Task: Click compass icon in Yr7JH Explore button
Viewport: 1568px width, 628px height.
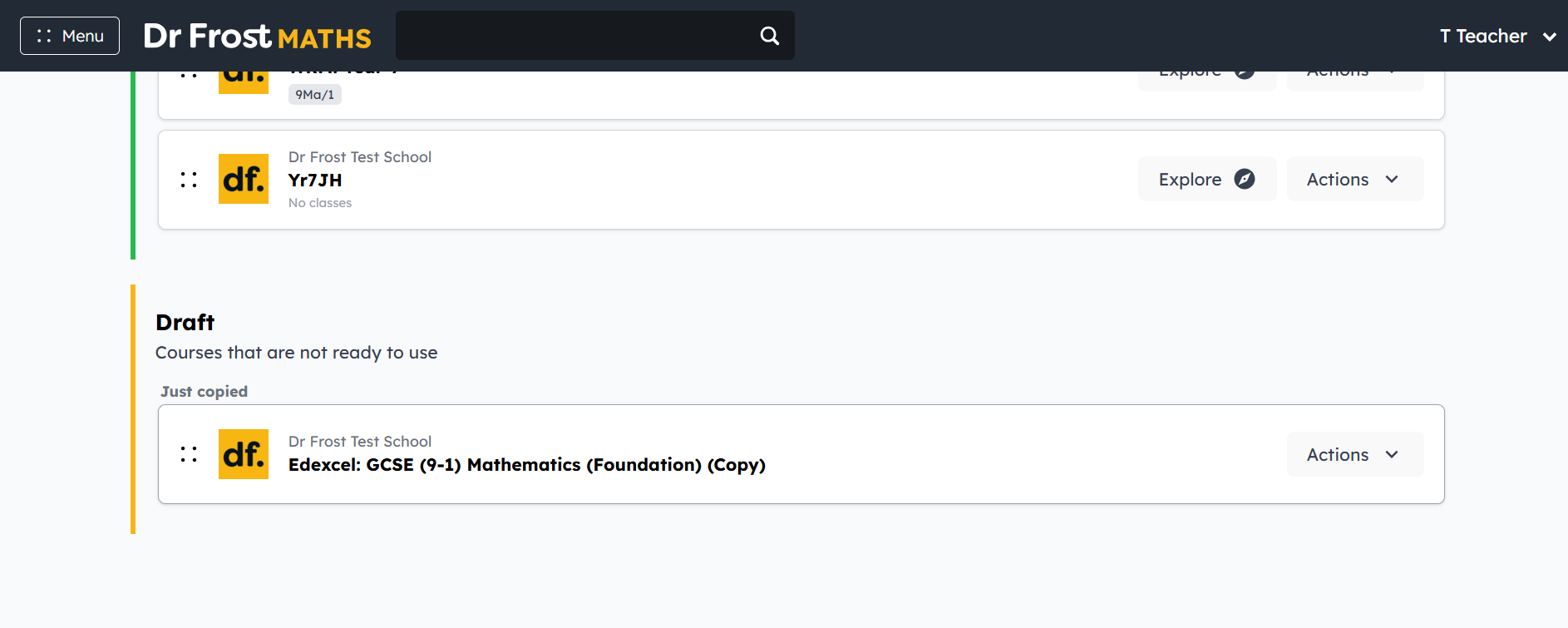Action: pyautogui.click(x=1245, y=179)
